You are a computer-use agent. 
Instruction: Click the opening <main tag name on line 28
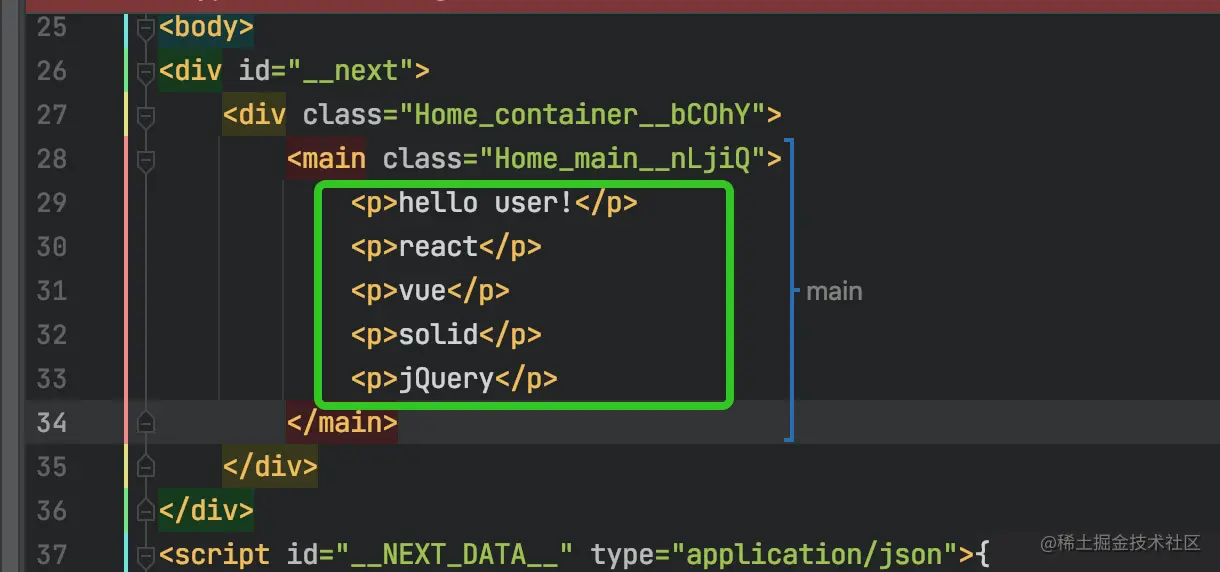click(x=326, y=159)
